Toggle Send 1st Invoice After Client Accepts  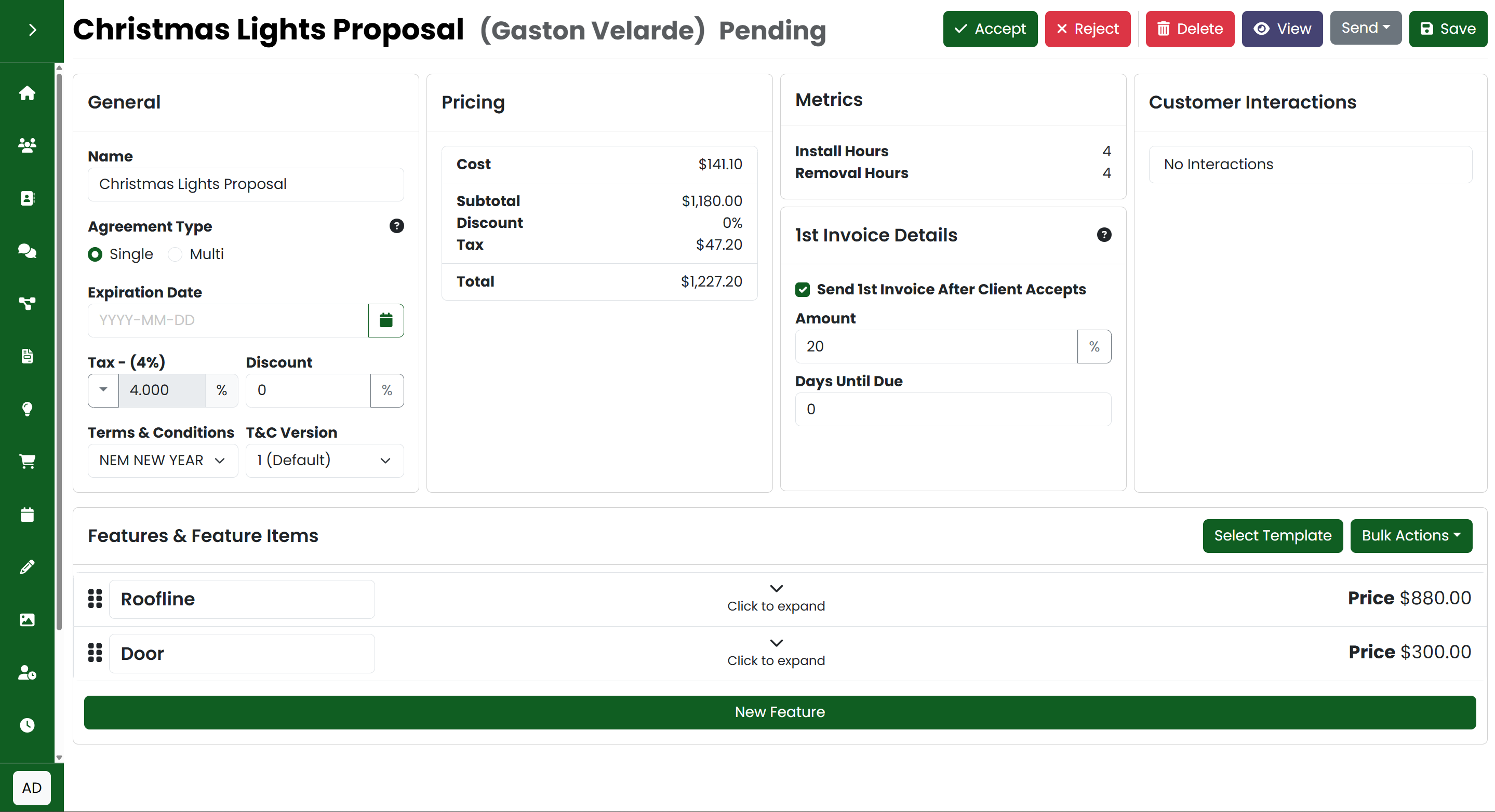click(x=803, y=289)
